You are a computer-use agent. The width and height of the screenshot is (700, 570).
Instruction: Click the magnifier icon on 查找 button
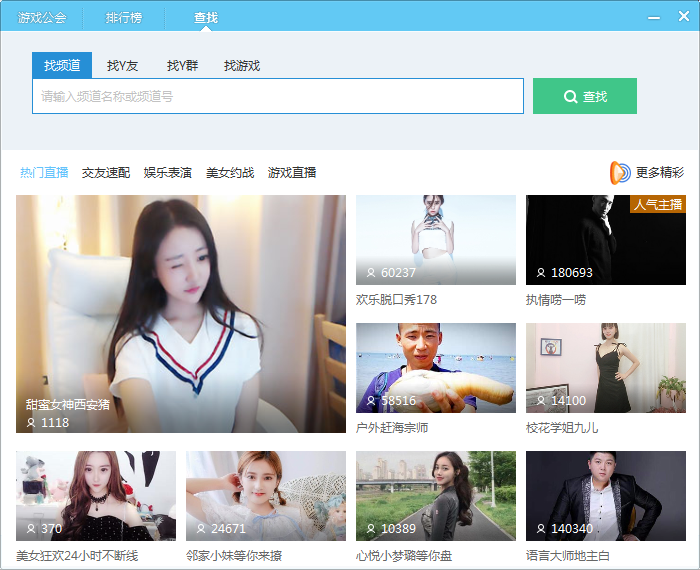(x=571, y=96)
